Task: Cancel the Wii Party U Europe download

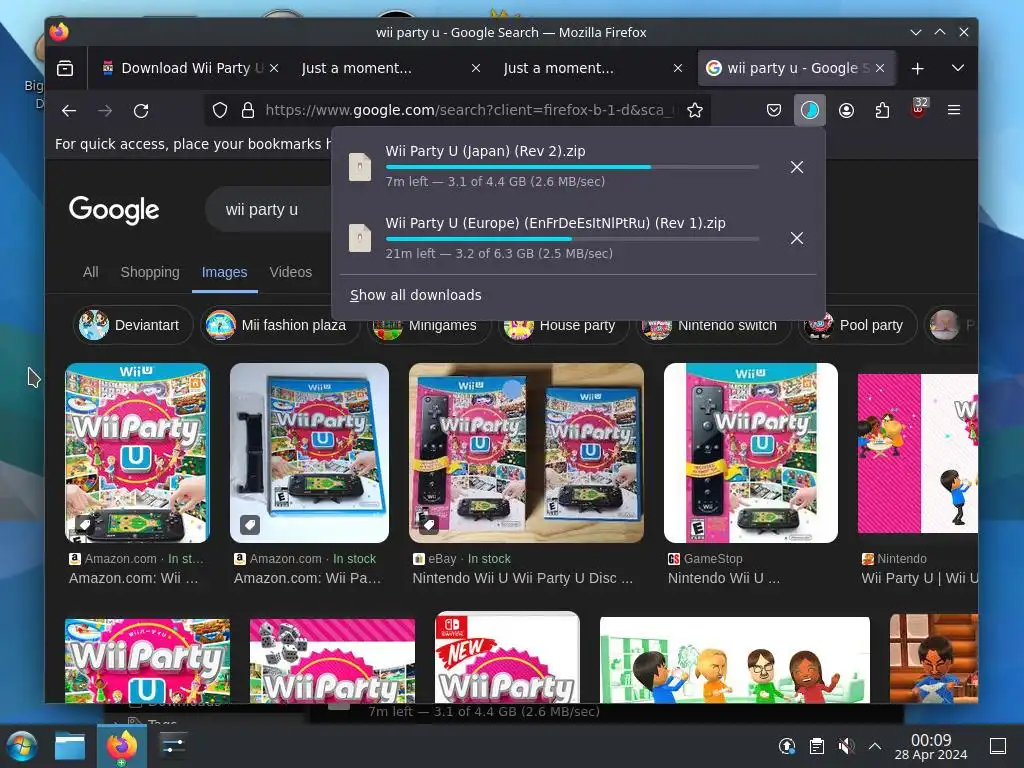Action: 797,238
